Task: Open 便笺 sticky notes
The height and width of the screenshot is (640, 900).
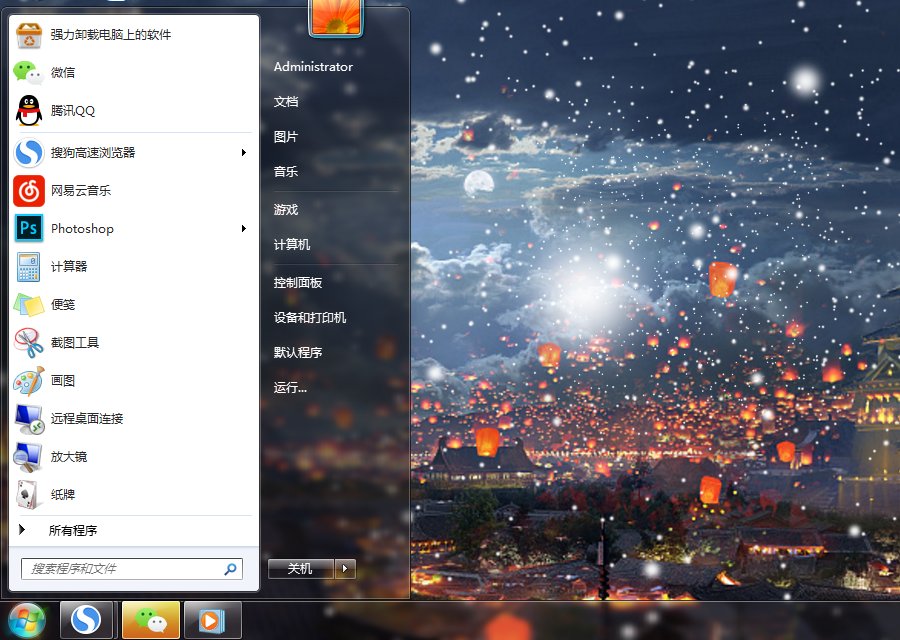Action: 62,305
